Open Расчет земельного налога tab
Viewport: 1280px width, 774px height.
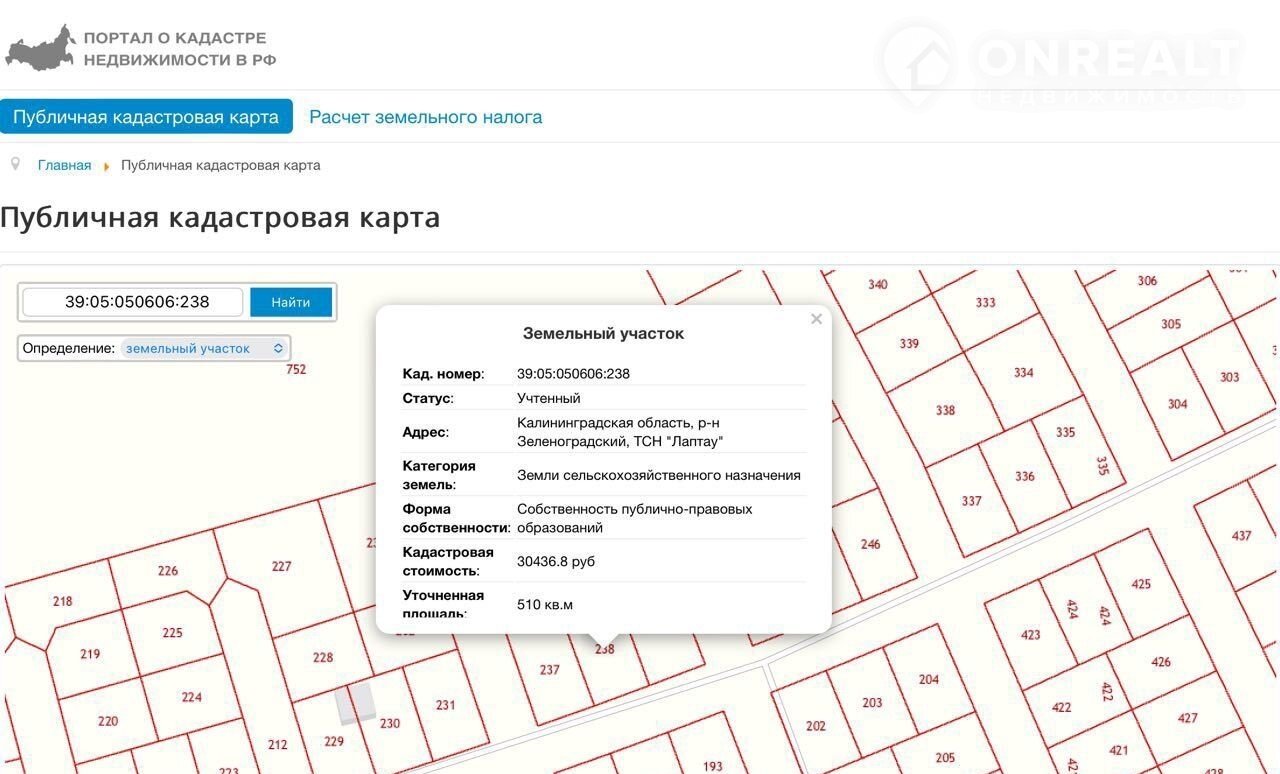pos(425,117)
